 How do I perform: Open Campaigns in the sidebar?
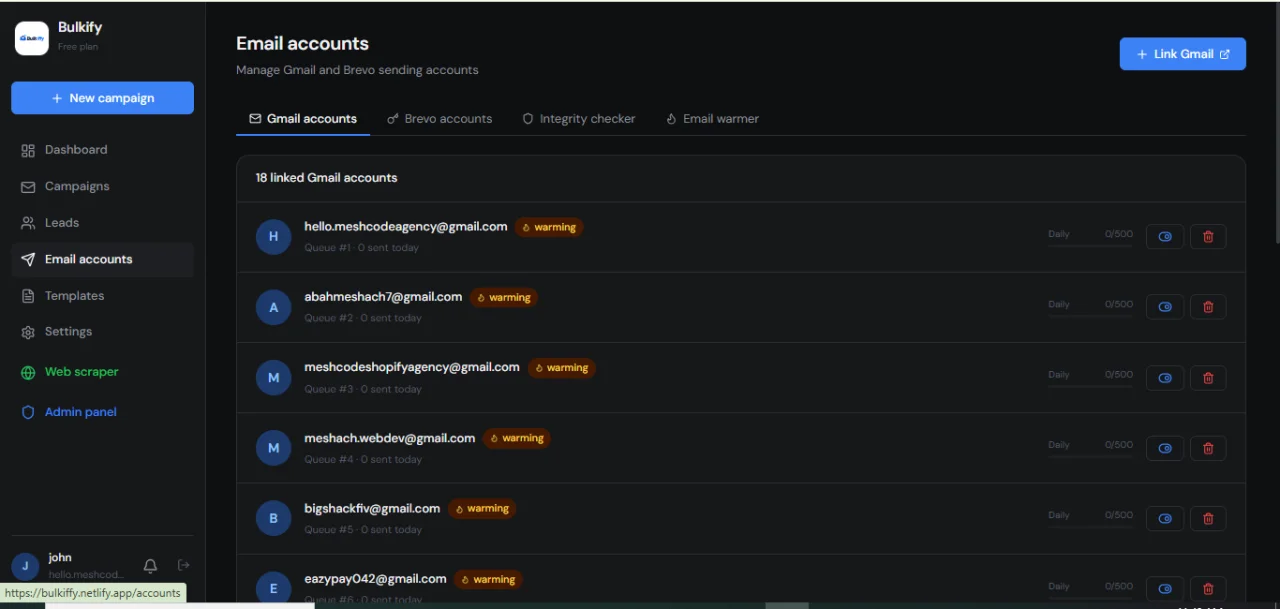[102, 186]
